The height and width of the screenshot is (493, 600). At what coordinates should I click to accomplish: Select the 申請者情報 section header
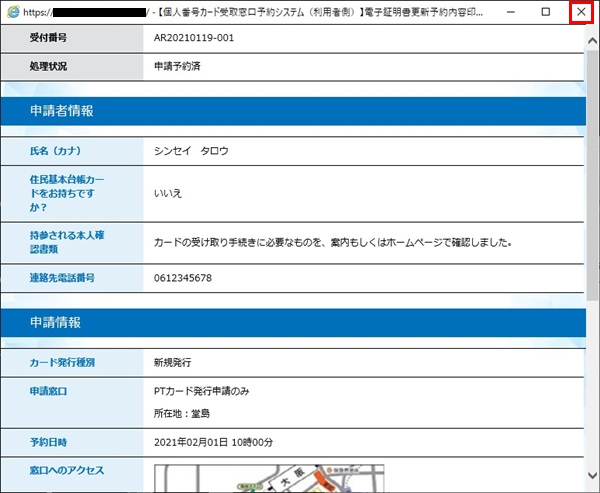pos(62,111)
